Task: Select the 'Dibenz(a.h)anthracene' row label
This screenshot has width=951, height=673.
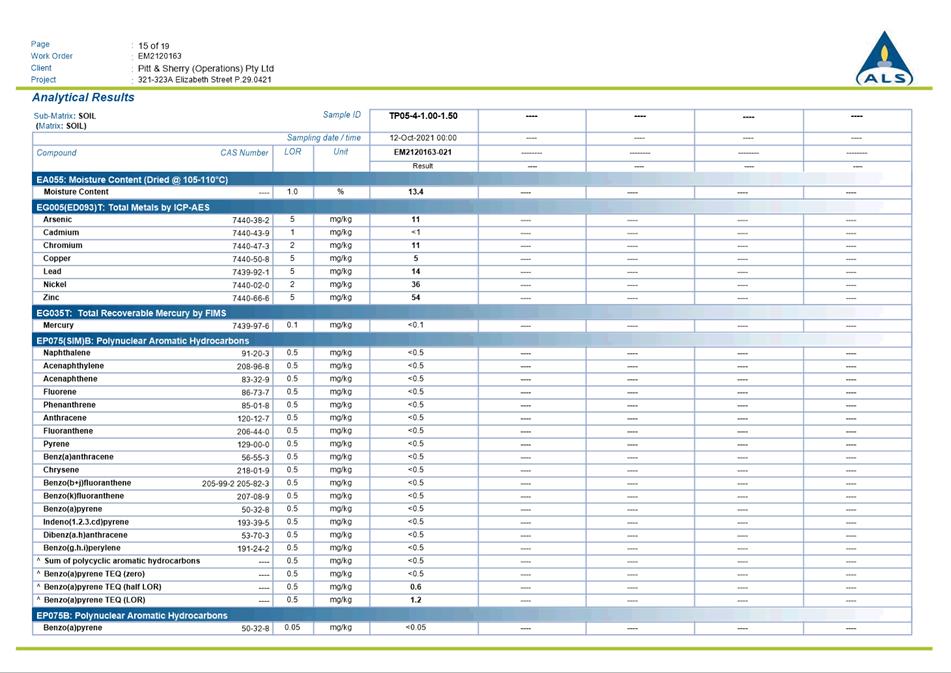Action: [x=86, y=535]
